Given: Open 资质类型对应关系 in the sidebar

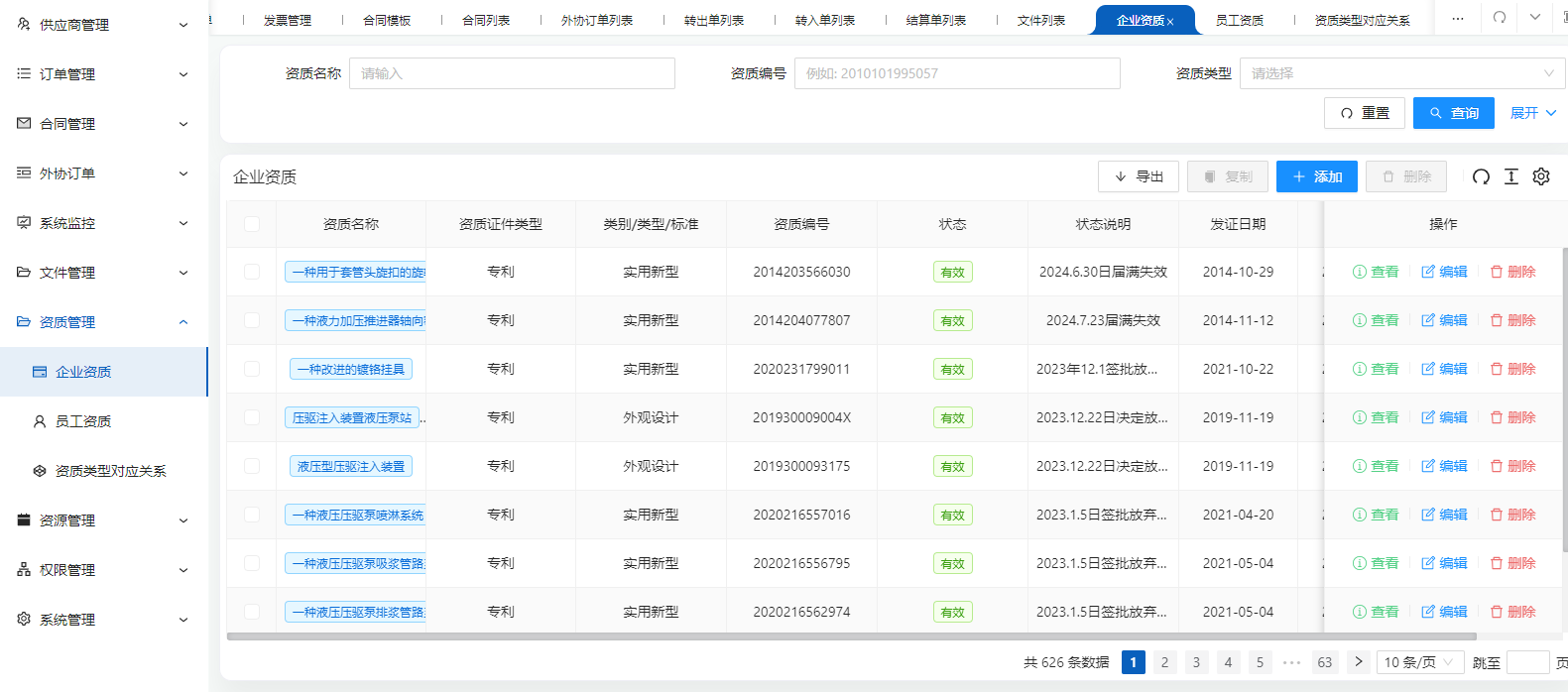Looking at the screenshot, I should point(110,471).
